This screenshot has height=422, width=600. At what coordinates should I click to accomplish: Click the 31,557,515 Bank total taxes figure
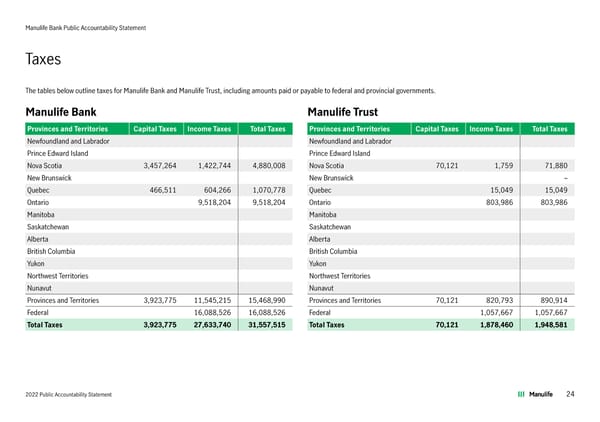tap(267, 325)
